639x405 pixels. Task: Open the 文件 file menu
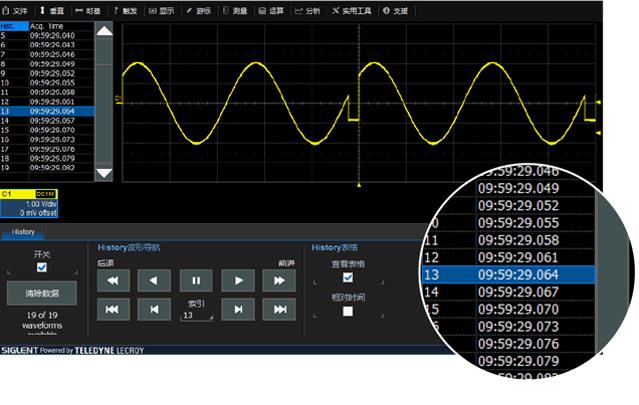[x=16, y=10]
